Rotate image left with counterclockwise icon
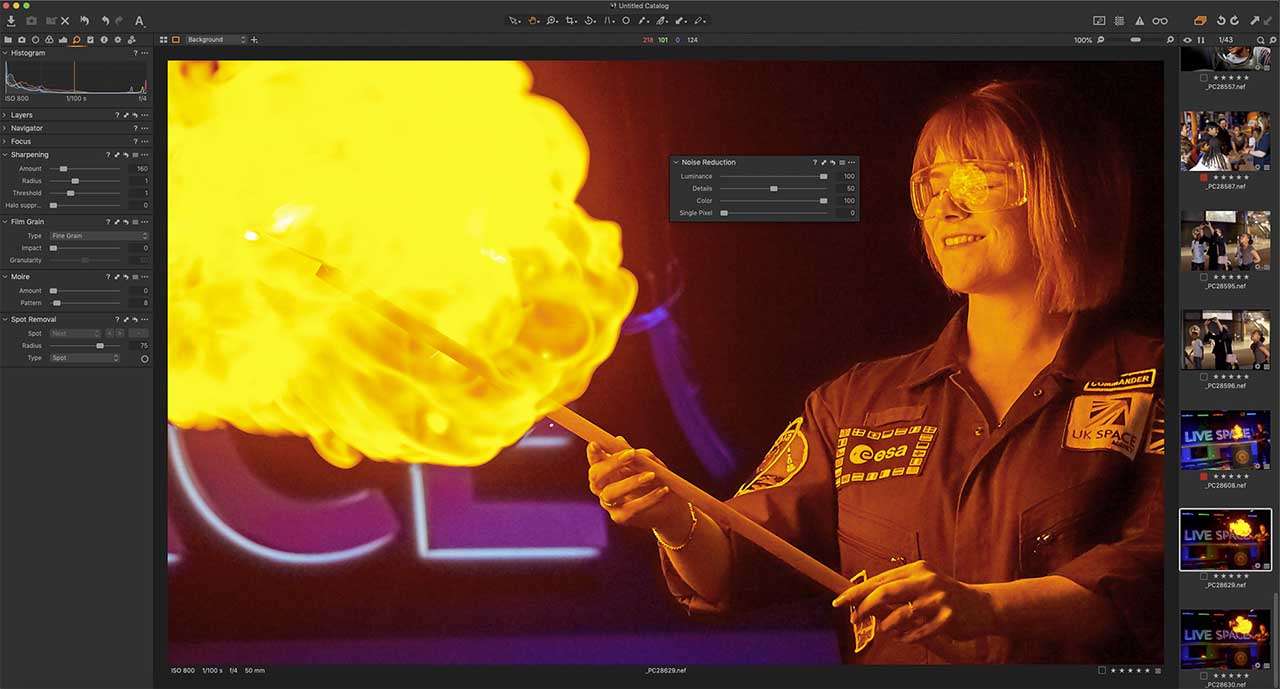 coord(1220,20)
